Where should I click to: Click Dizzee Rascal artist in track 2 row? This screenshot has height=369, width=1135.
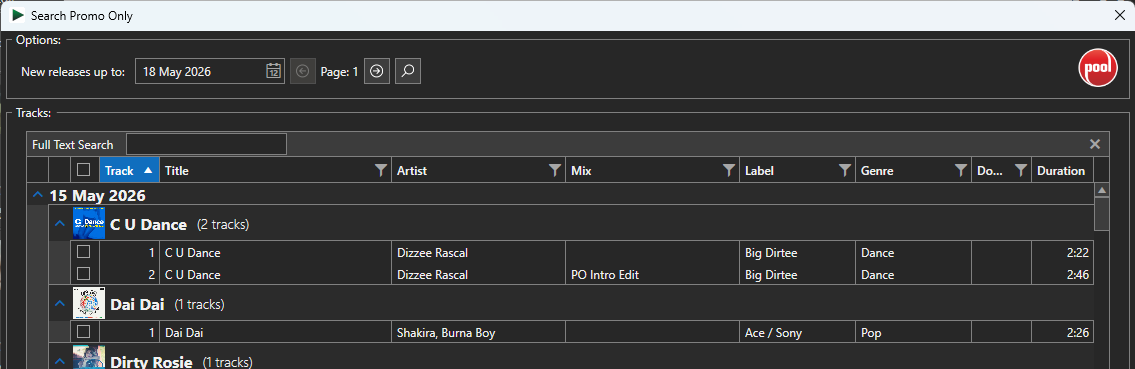point(478,275)
